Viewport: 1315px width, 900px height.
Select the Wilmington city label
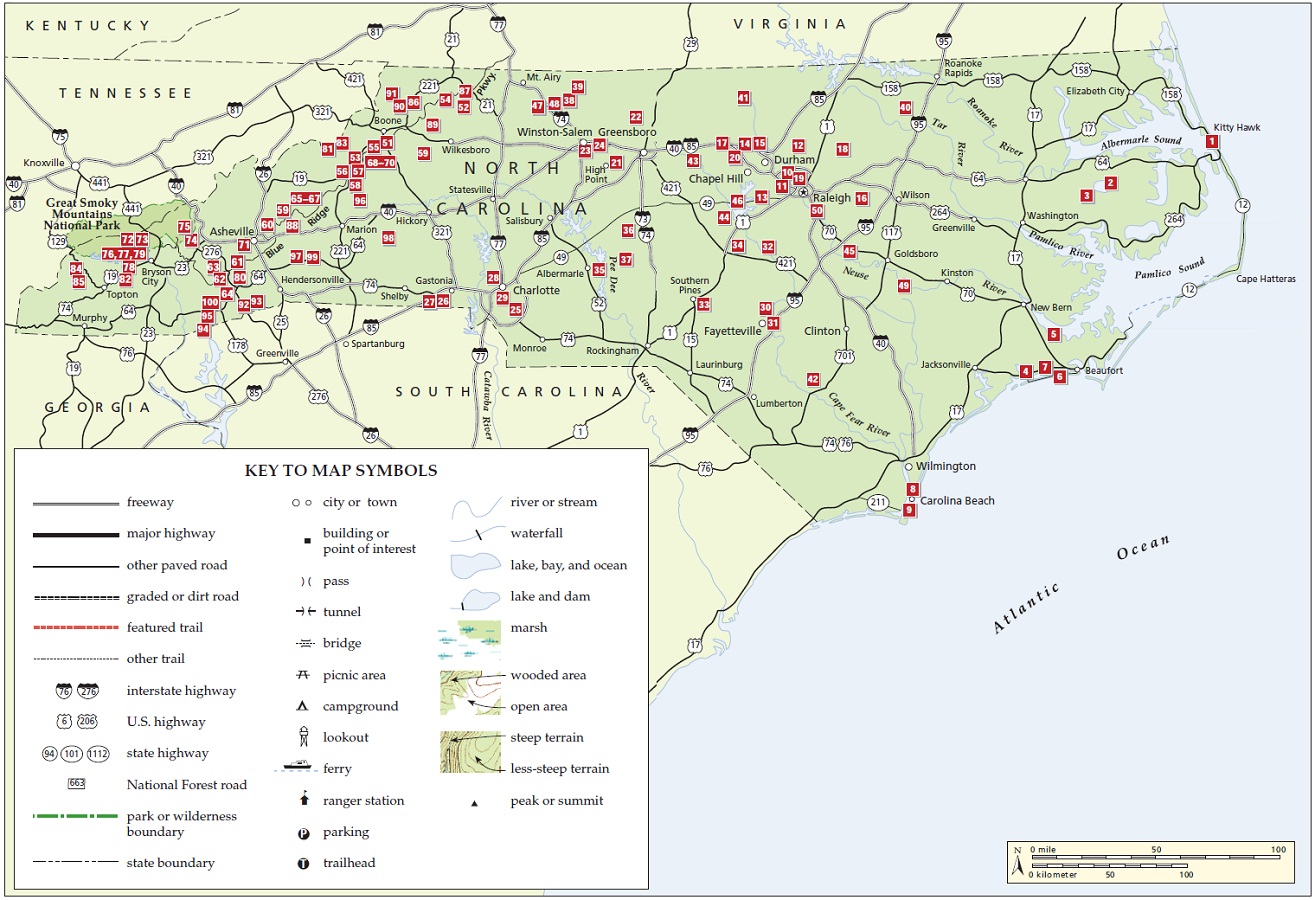pyautogui.click(x=946, y=466)
